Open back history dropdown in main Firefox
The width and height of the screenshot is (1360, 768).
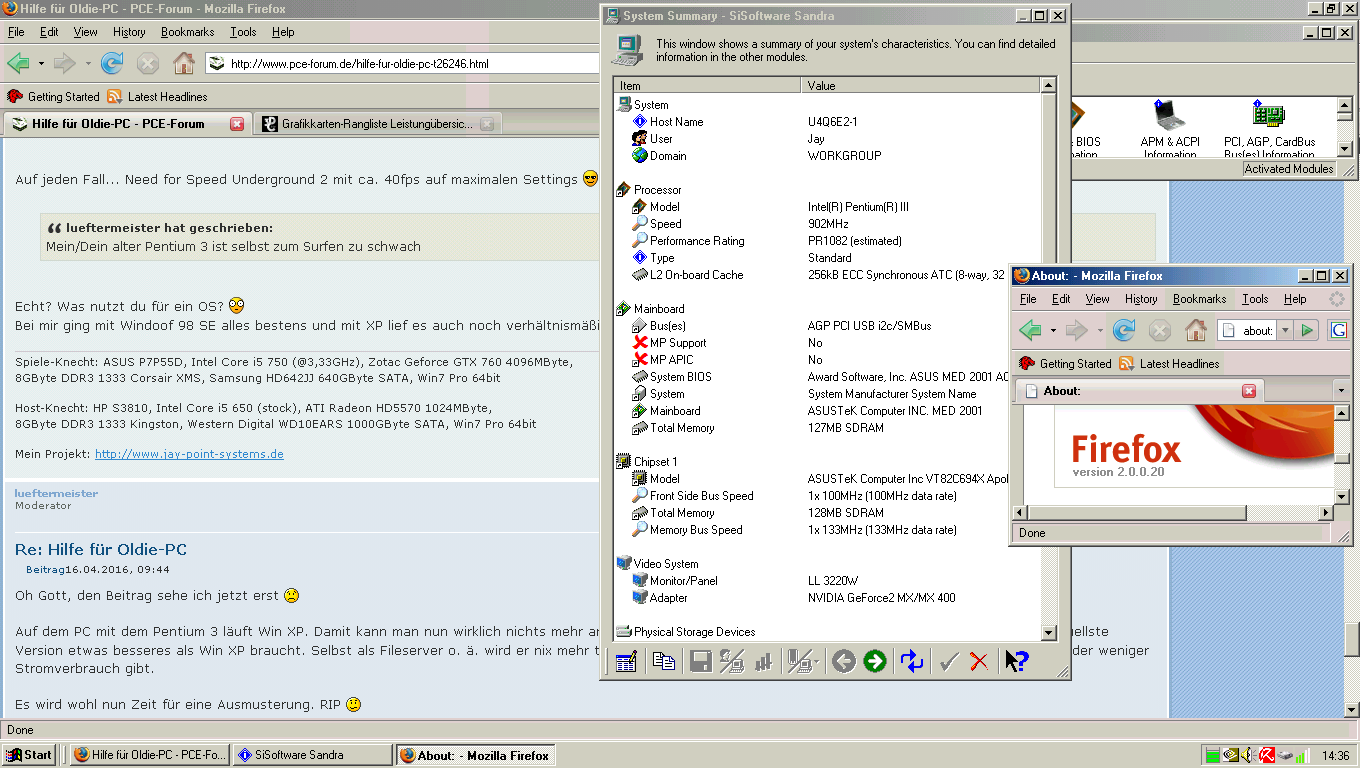(41, 64)
